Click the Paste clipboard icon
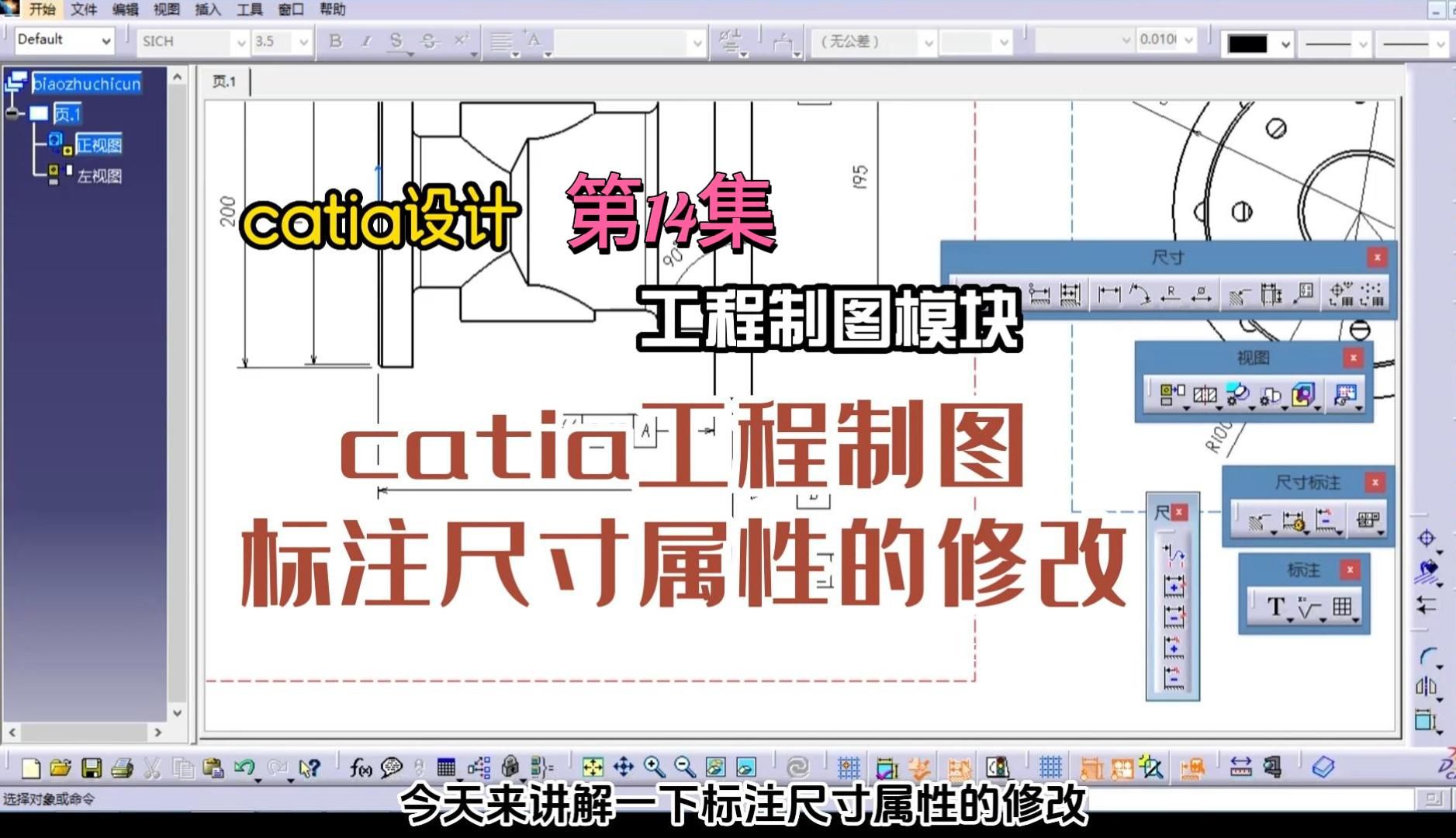 (213, 768)
